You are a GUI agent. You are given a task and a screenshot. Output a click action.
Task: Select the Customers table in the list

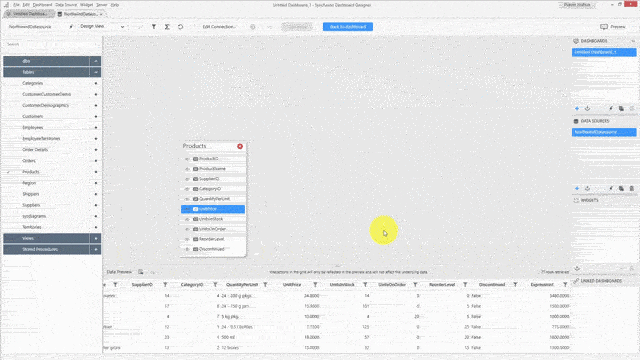tap(33, 116)
